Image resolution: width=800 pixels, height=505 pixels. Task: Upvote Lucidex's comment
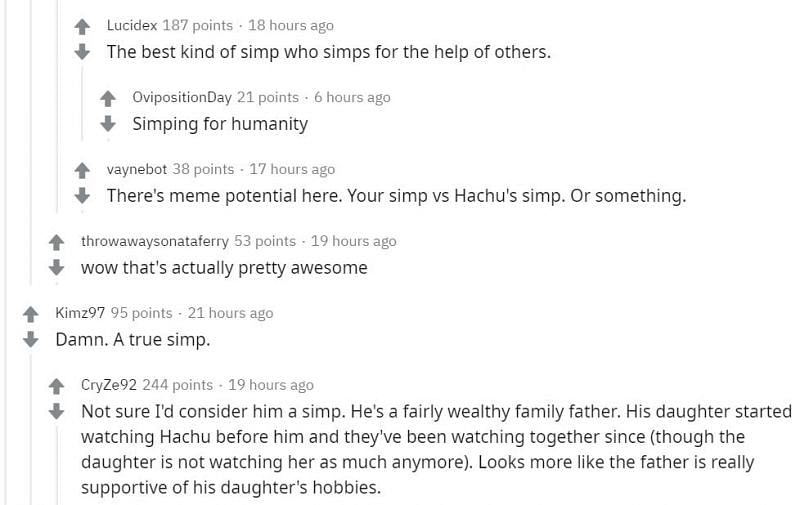click(84, 26)
